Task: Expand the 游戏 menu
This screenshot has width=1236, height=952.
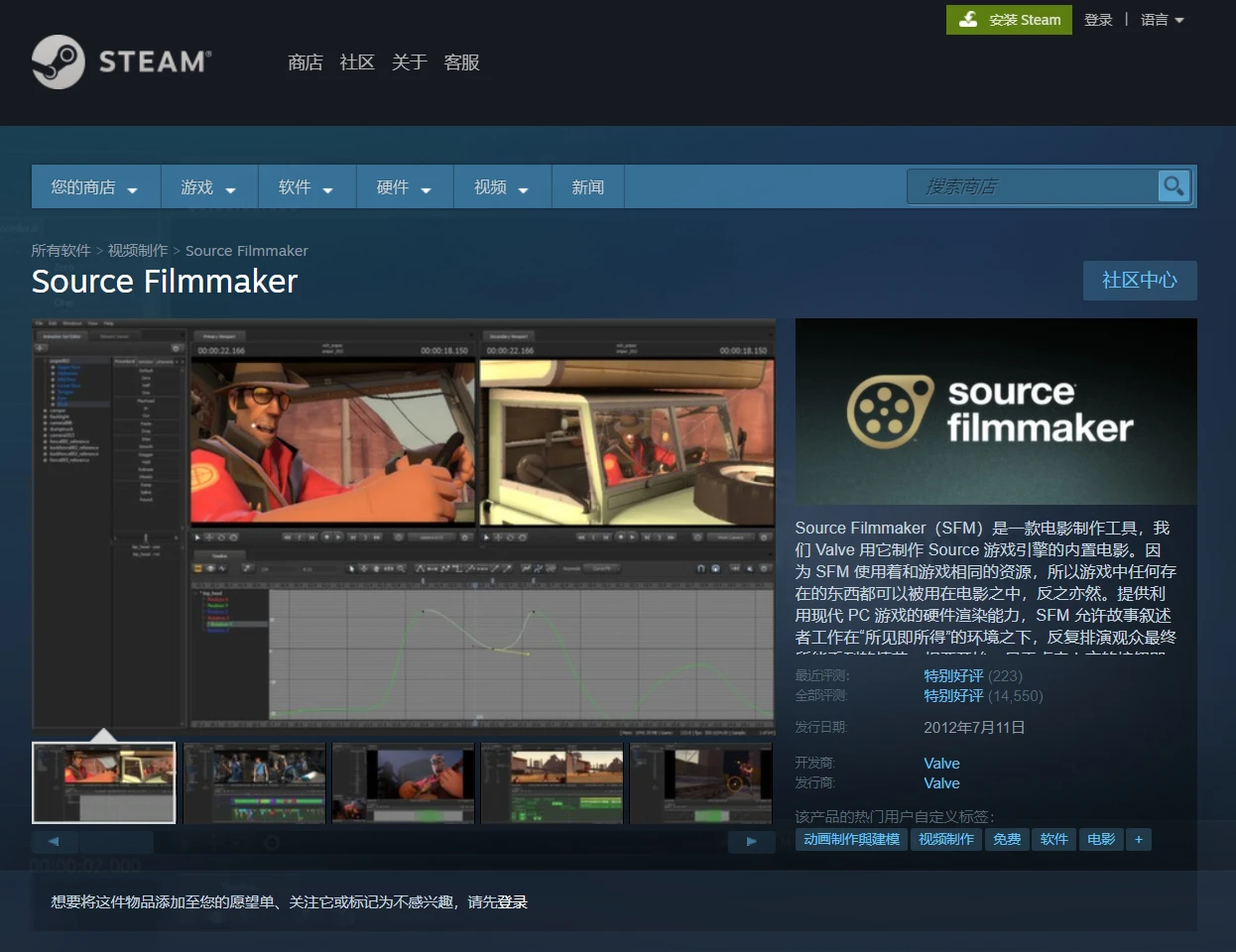Action: [x=209, y=187]
